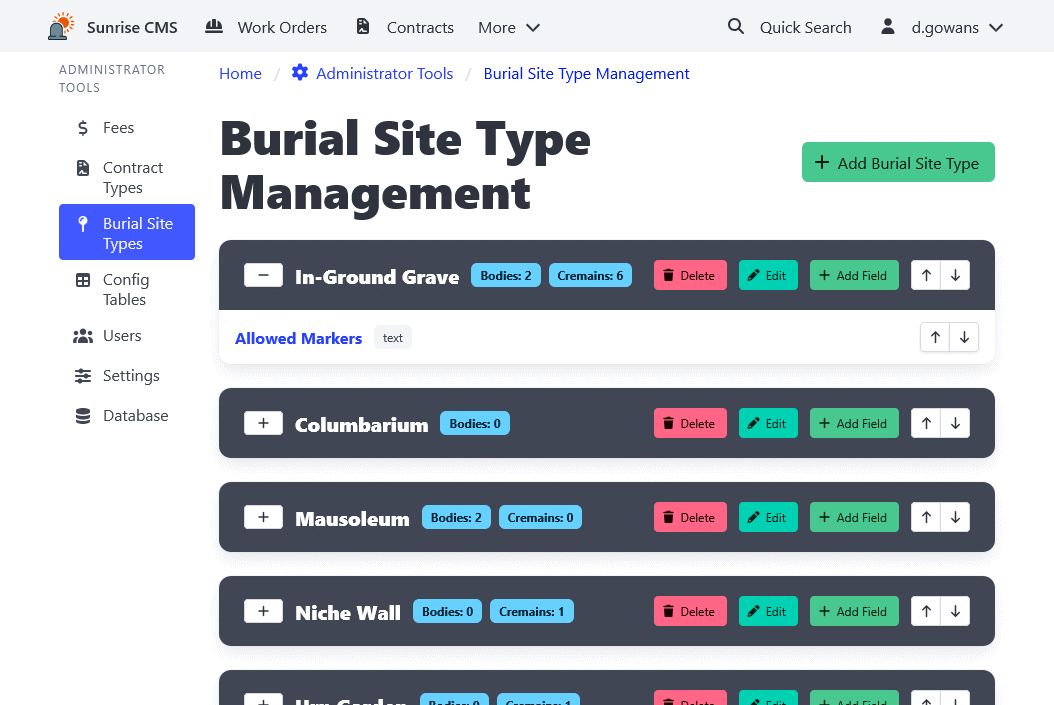This screenshot has height=705, width=1054.
Task: Move Niche Wall up
Action: point(926,611)
